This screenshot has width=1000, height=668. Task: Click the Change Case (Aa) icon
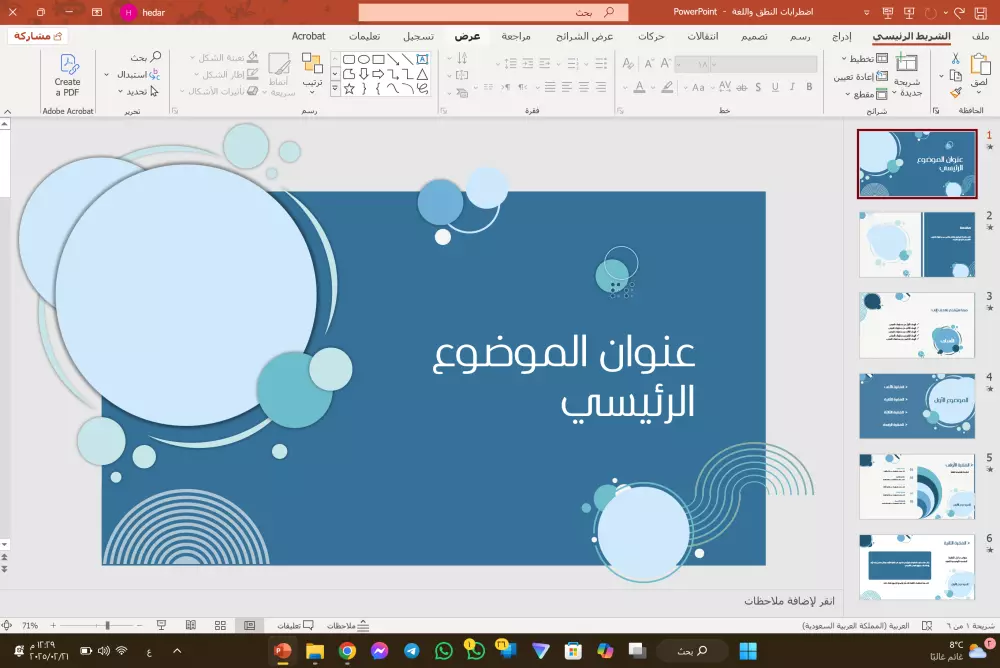pyautogui.click(x=698, y=87)
